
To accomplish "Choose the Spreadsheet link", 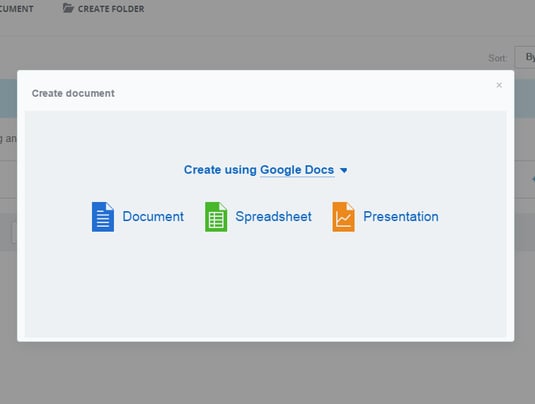I will pyautogui.click(x=274, y=217).
